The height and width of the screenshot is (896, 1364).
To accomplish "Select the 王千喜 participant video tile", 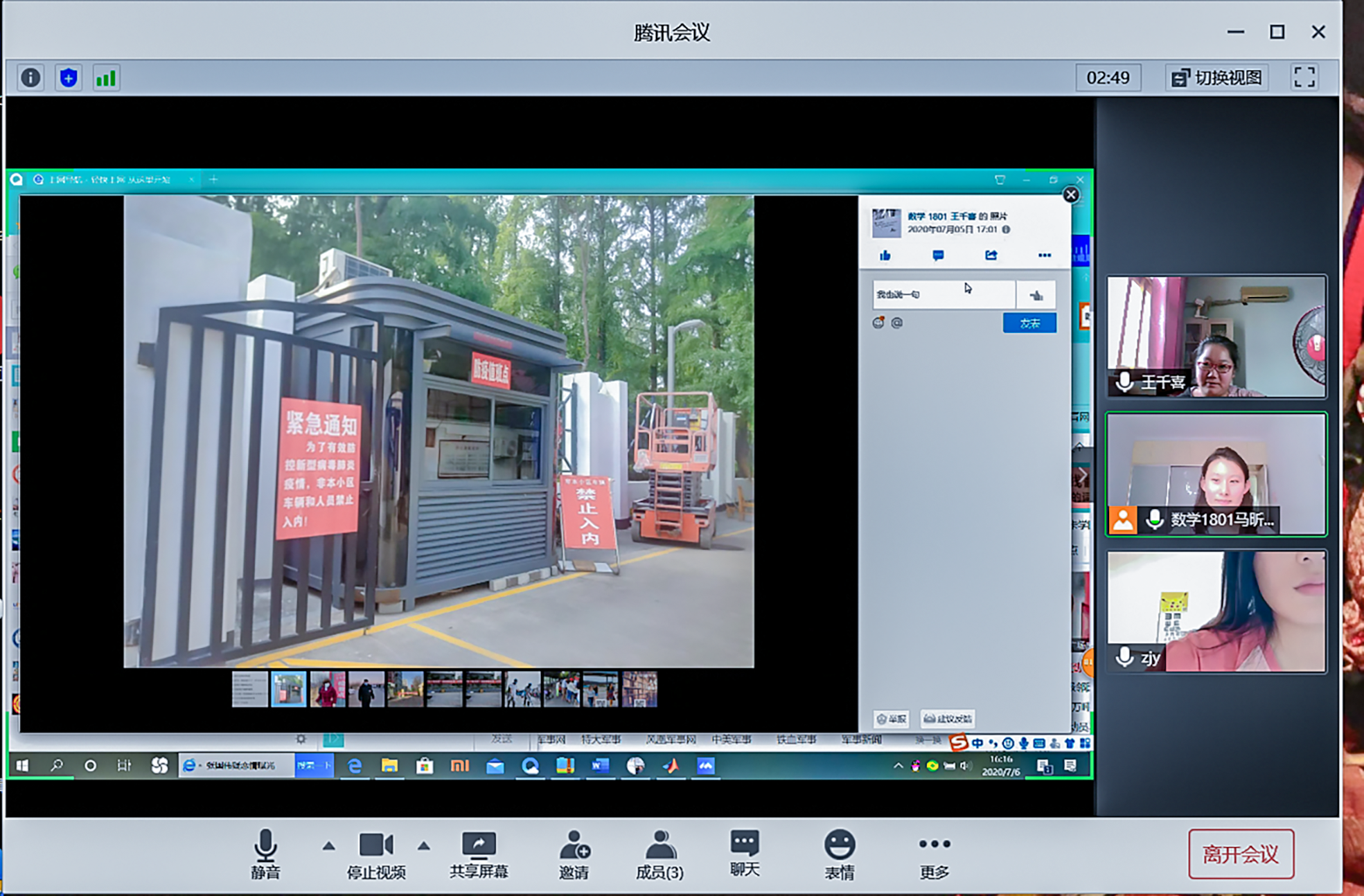I will pos(1216,336).
